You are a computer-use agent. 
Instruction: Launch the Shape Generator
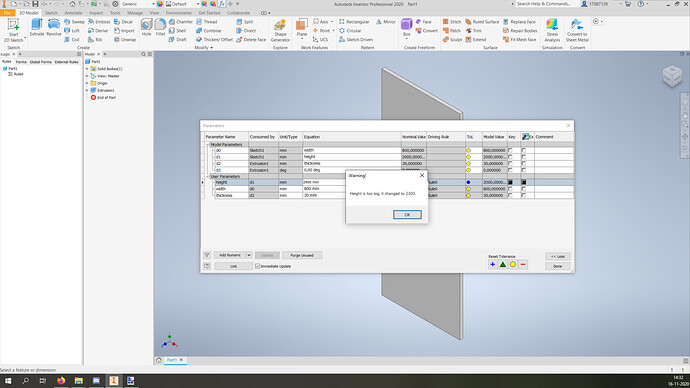pos(280,30)
